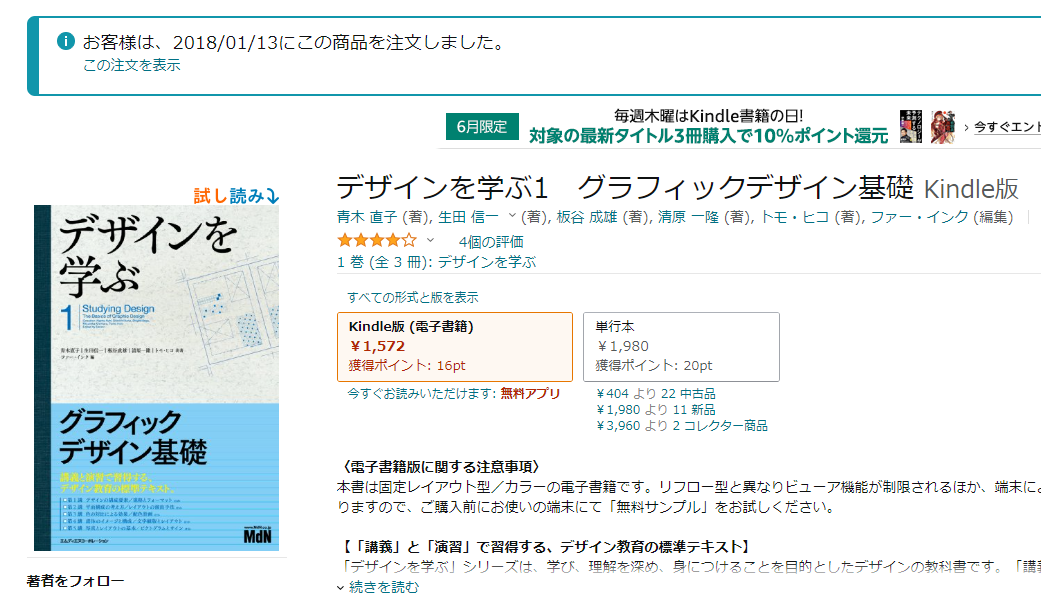Click the 著者をフォロー heading
The image size is (1041, 597).
coord(76,581)
